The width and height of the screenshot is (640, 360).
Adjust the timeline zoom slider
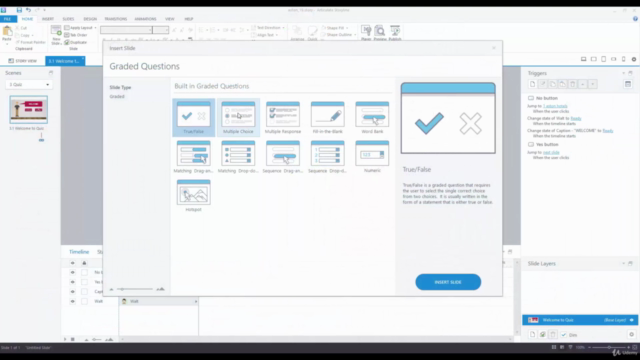(97, 339)
